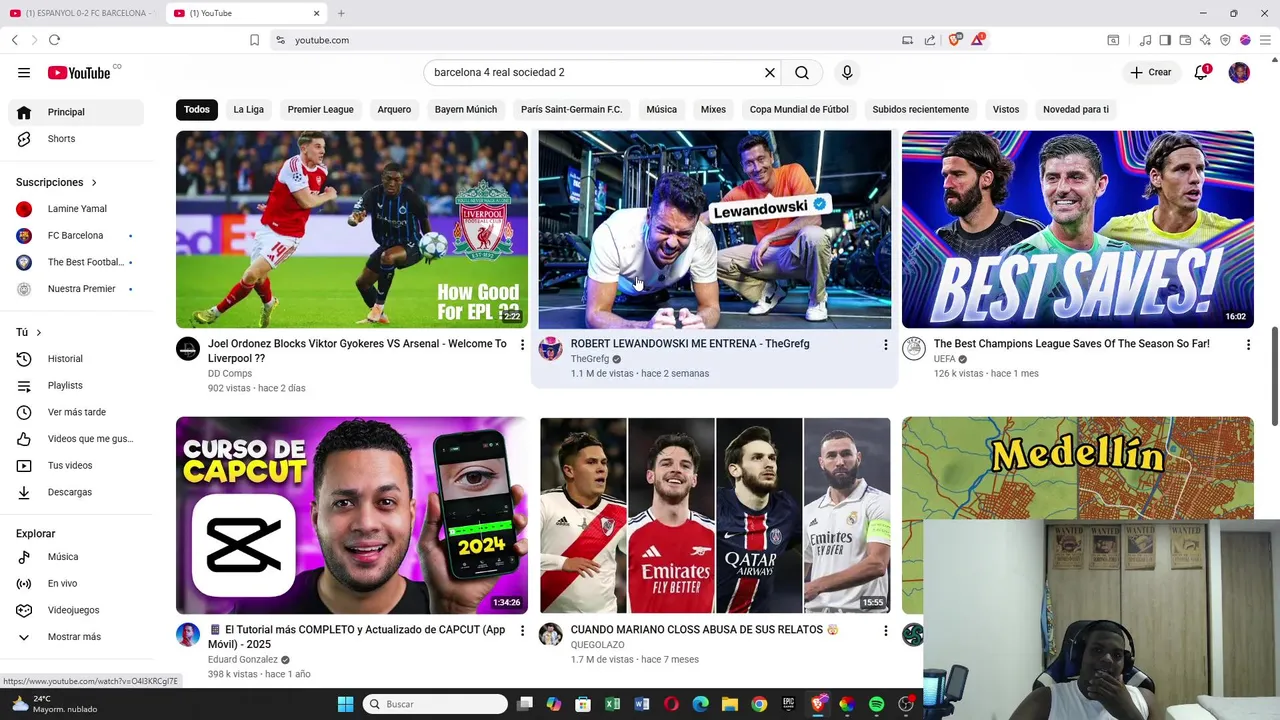The image size is (1280, 720).
Task: Open Brave VPN shield icon
Action: point(1225,40)
